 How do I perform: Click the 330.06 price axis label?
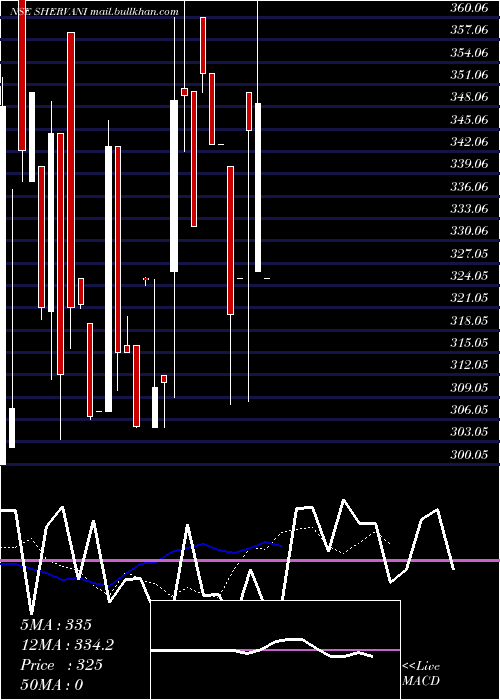[x=468, y=231]
